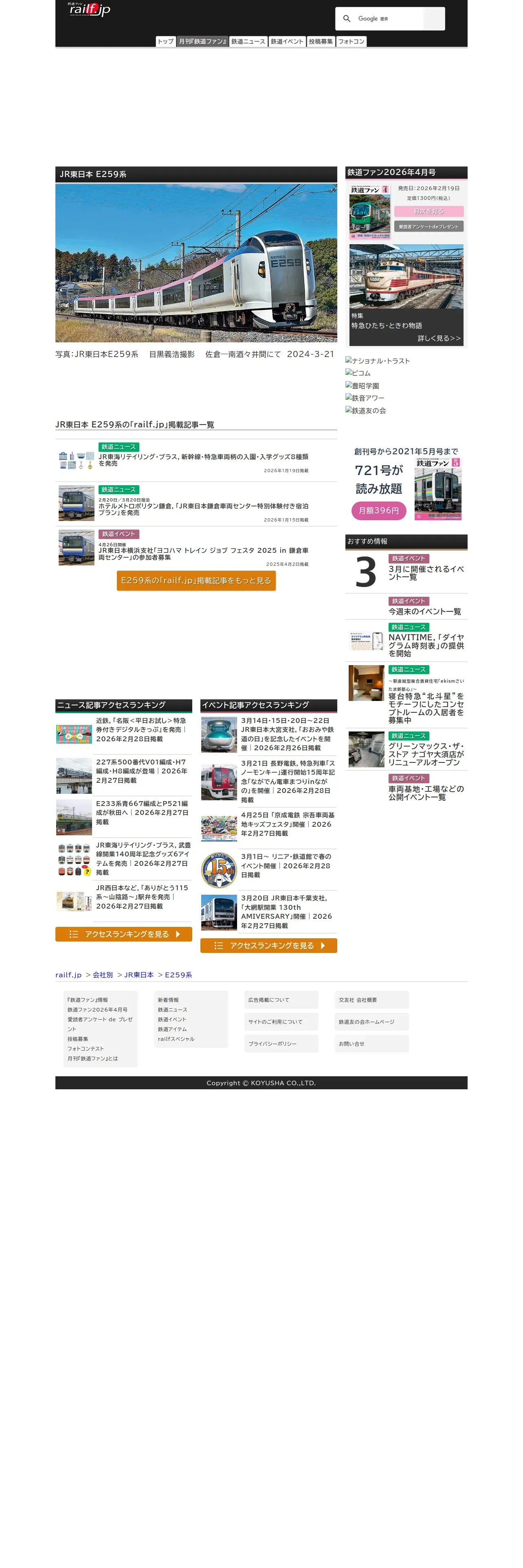Open 車両基地・工場などの公開イベント一覧
Image resolution: width=523 pixels, height=1568 pixels.
point(426,793)
